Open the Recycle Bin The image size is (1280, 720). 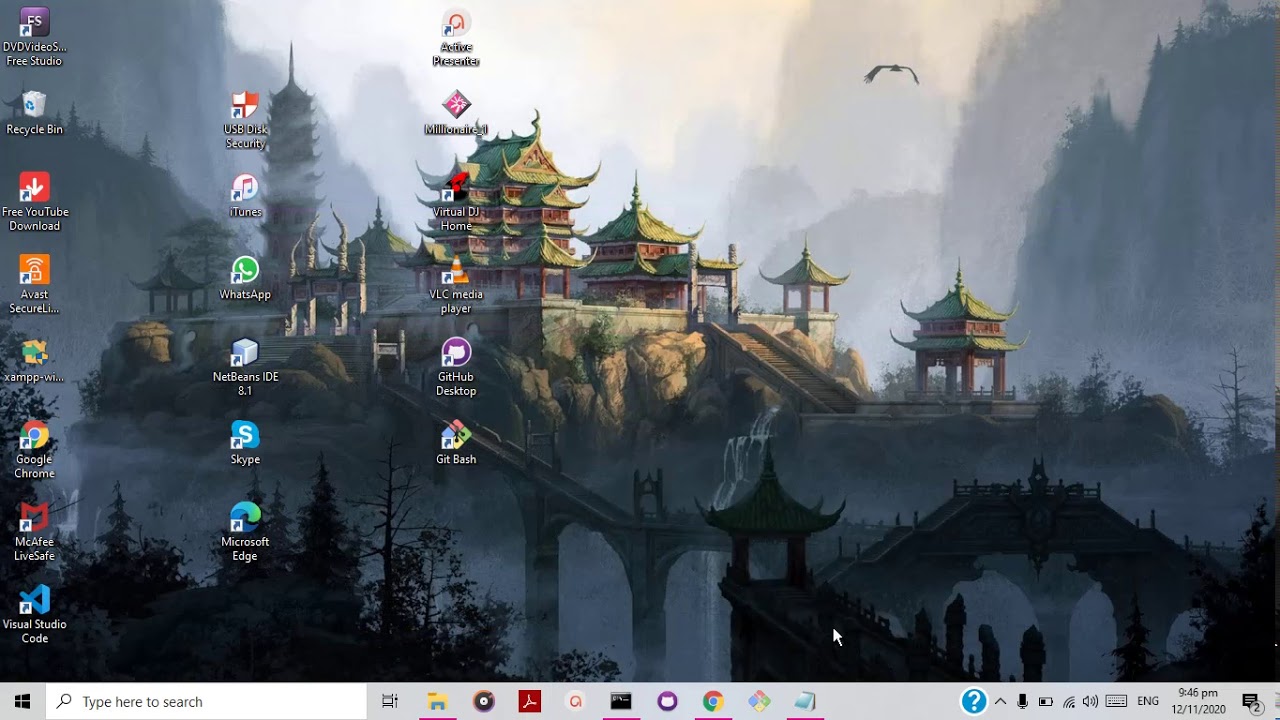pyautogui.click(x=34, y=113)
